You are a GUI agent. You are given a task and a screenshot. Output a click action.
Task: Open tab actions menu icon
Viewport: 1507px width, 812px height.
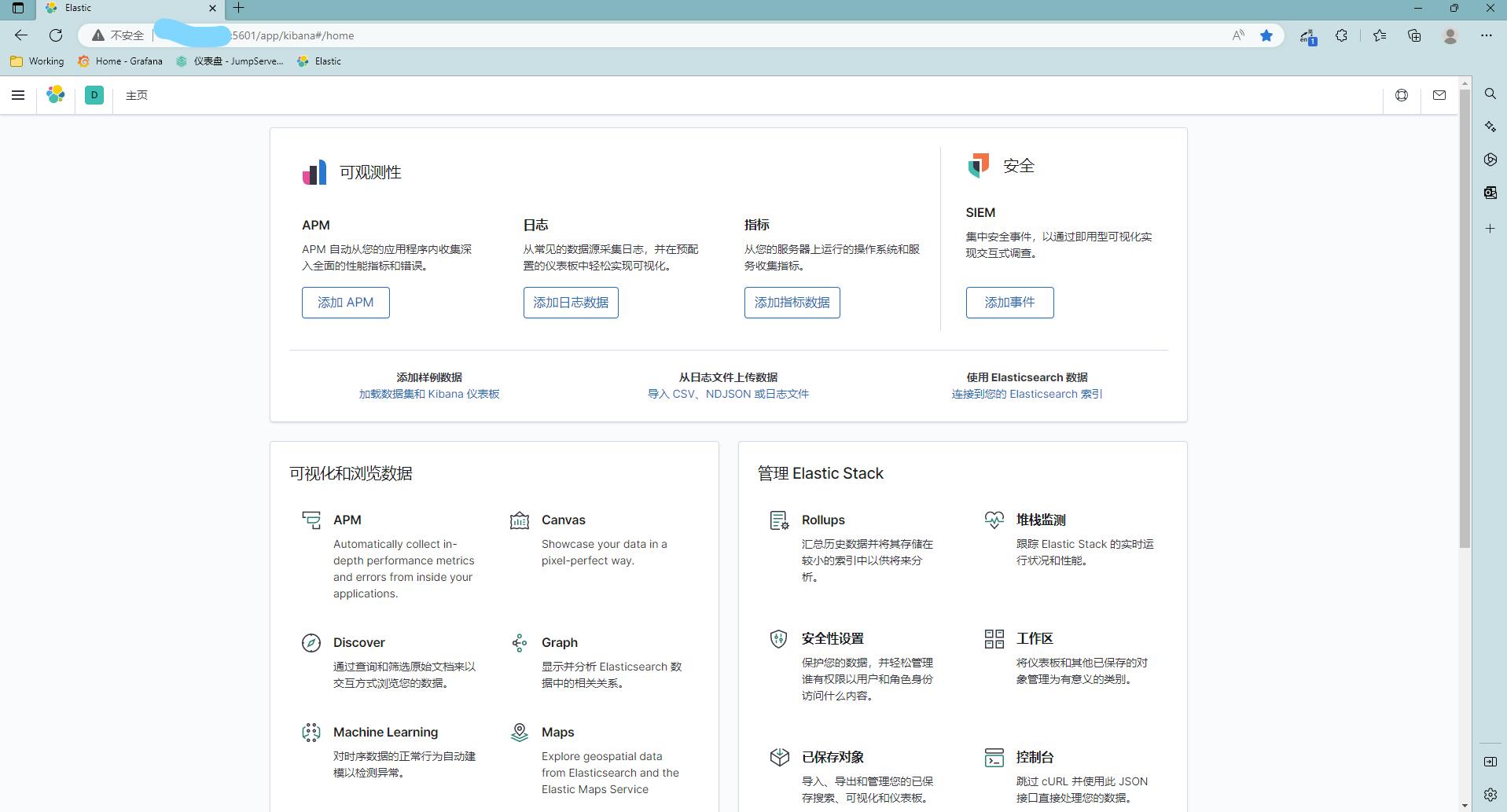[x=18, y=8]
